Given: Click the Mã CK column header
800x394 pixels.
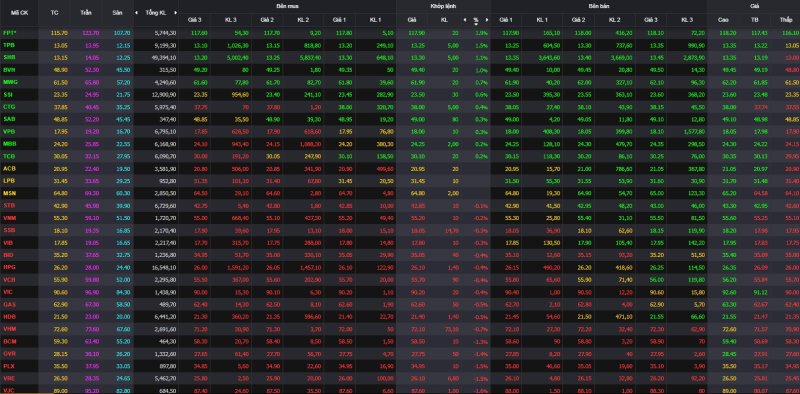Looking at the screenshot, I should pyautogui.click(x=16, y=12).
